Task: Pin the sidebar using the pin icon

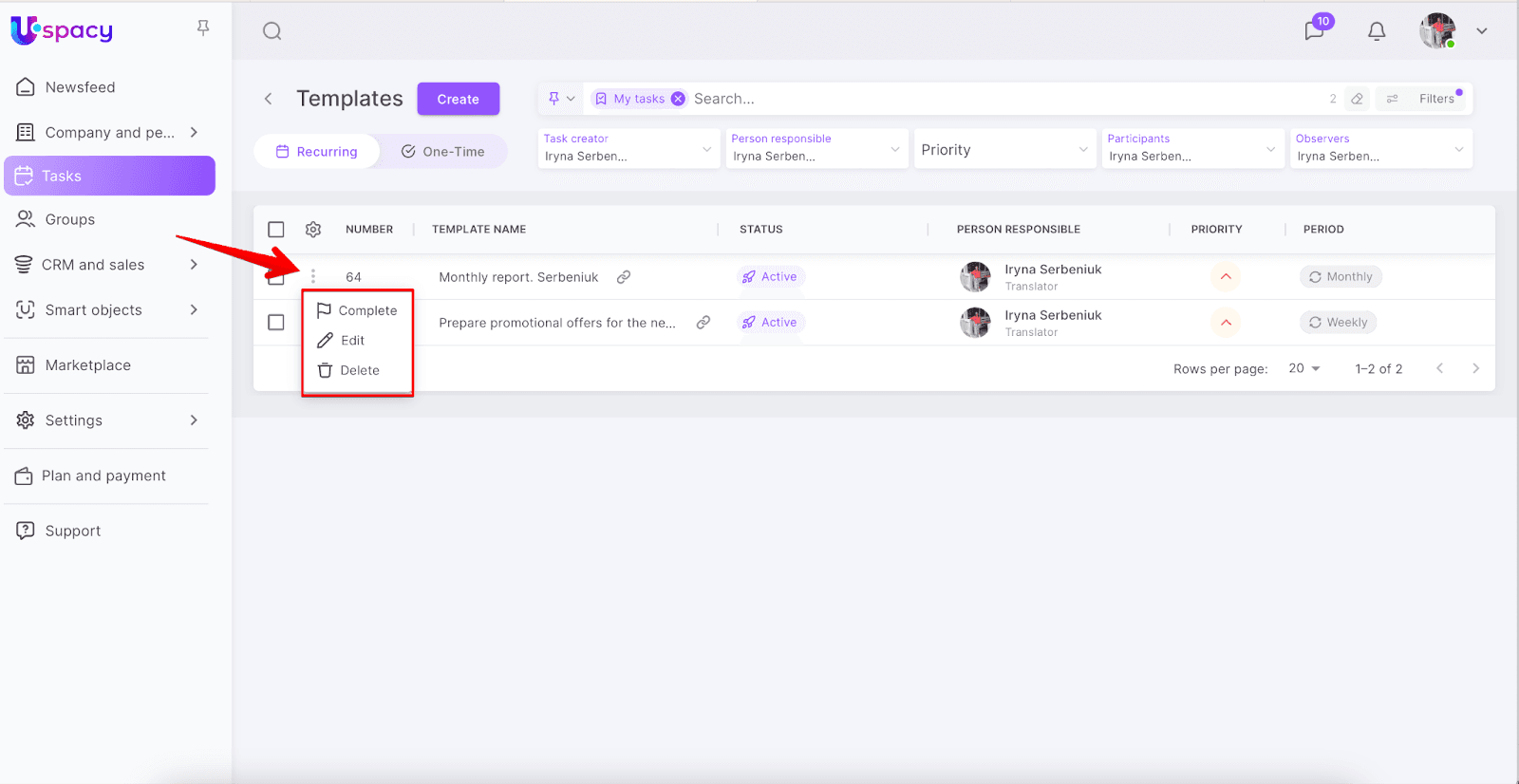Action: (203, 28)
